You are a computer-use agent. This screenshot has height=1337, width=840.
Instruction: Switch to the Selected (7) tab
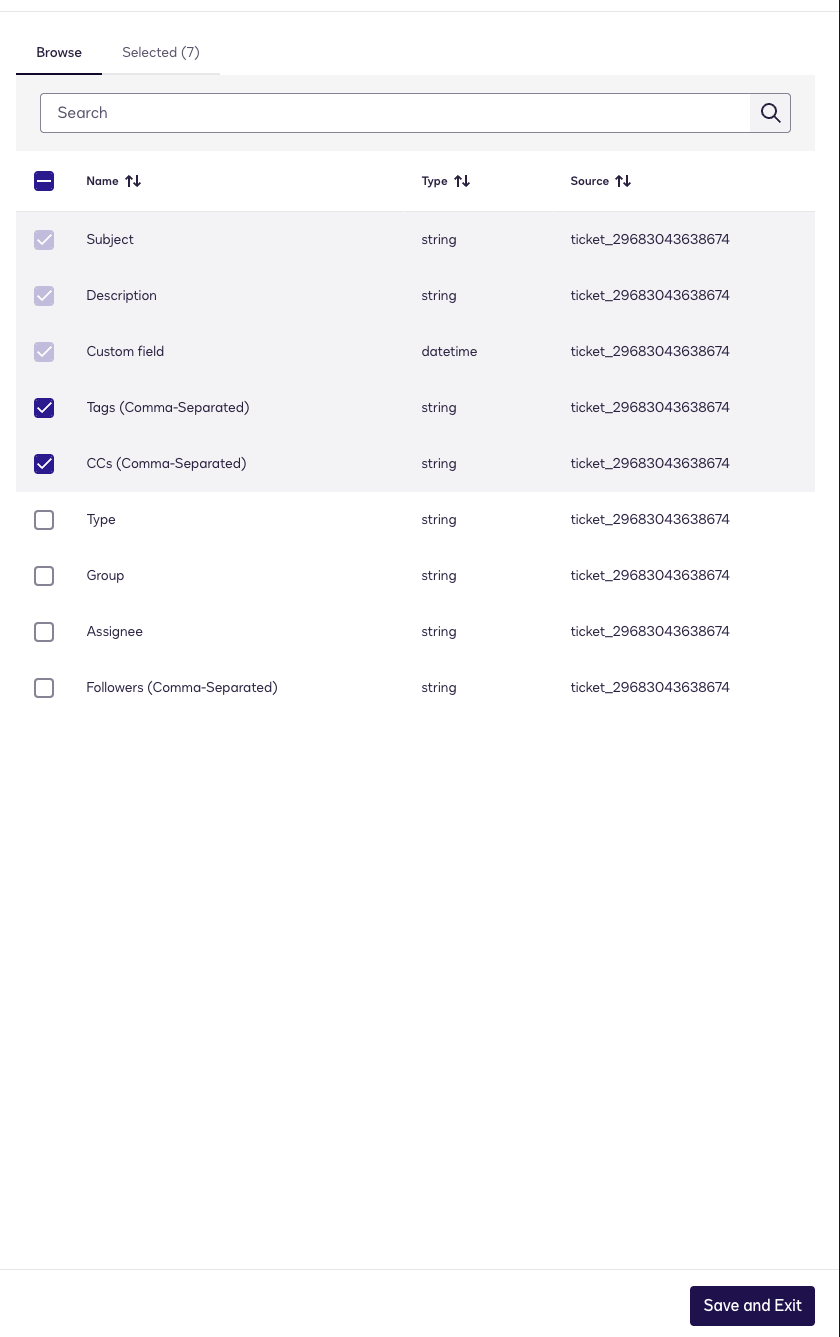click(160, 52)
